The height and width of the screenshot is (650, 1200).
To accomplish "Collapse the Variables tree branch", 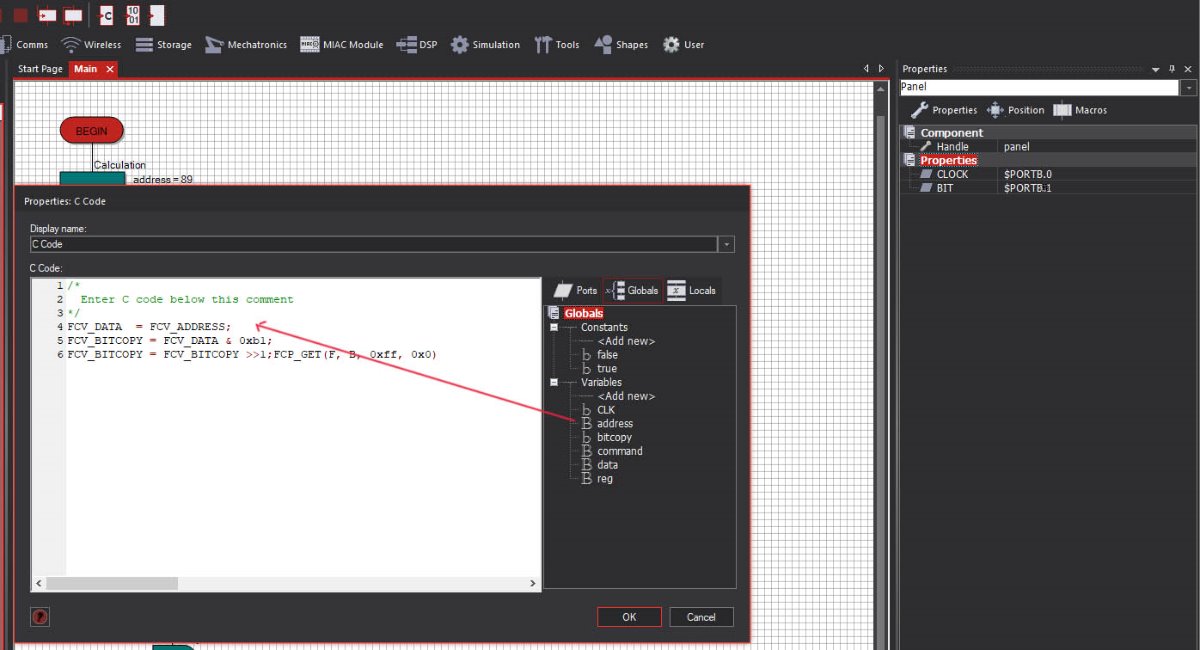I will pos(552,382).
